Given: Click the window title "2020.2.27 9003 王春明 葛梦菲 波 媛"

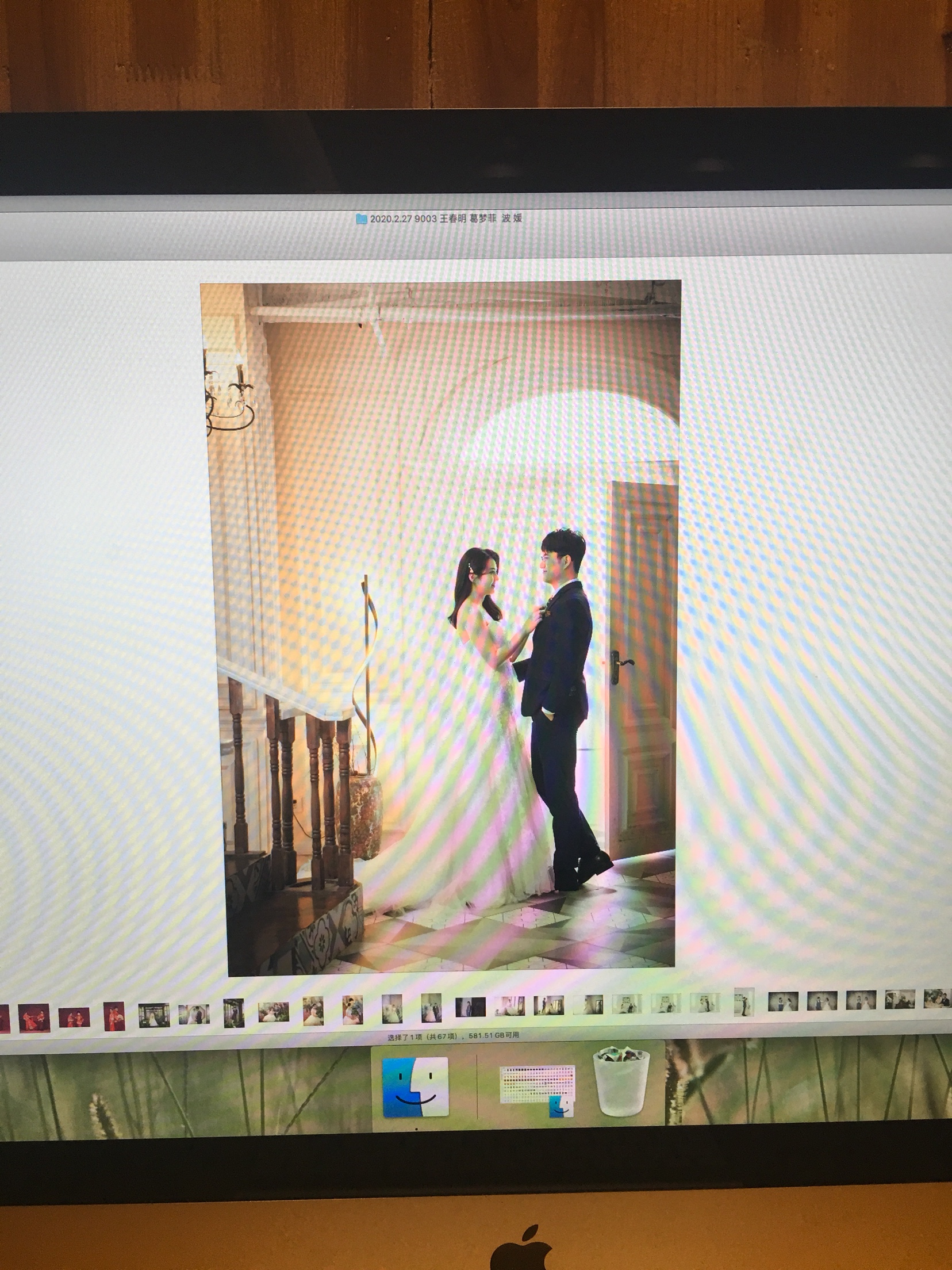Looking at the screenshot, I should [446, 219].
